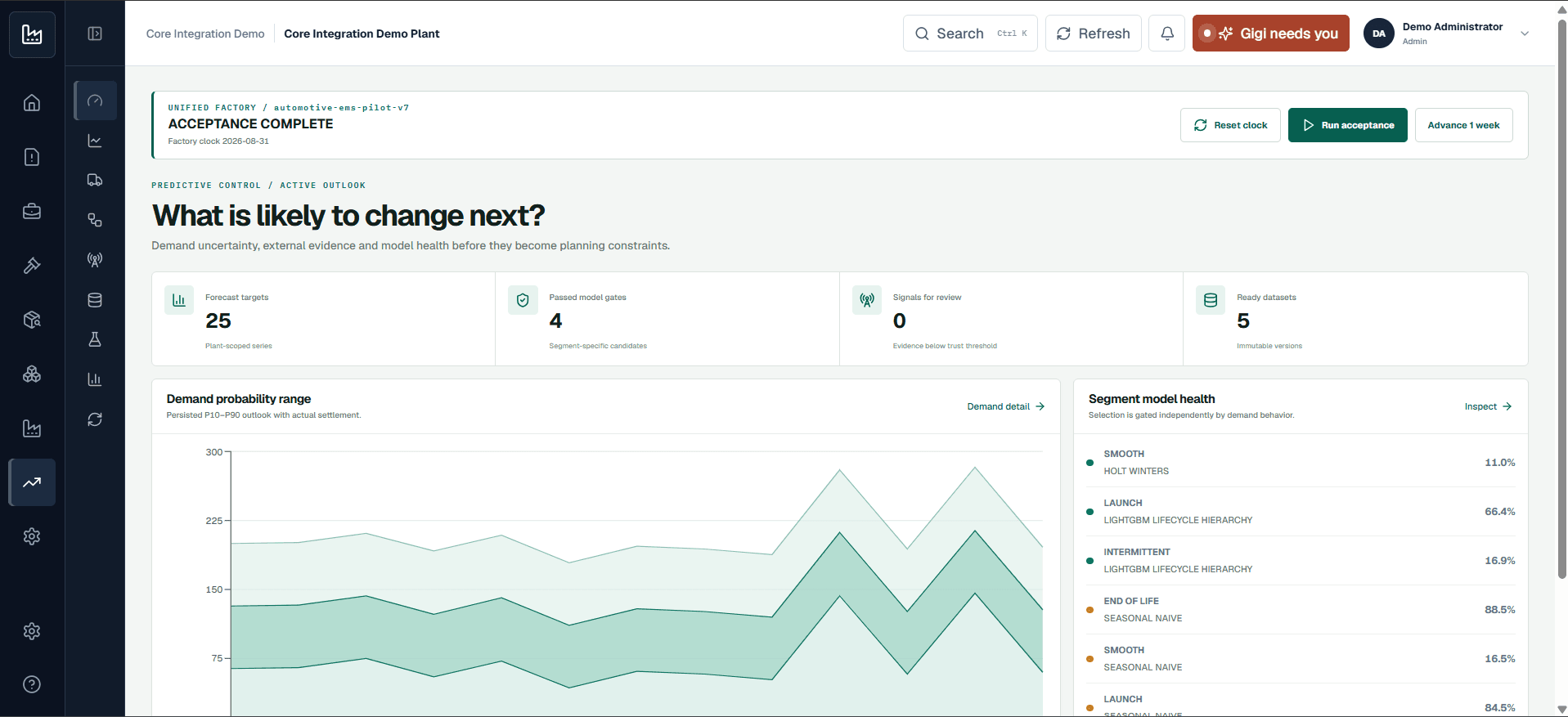Click the 66.4% value for LAUNCH

1500,512
